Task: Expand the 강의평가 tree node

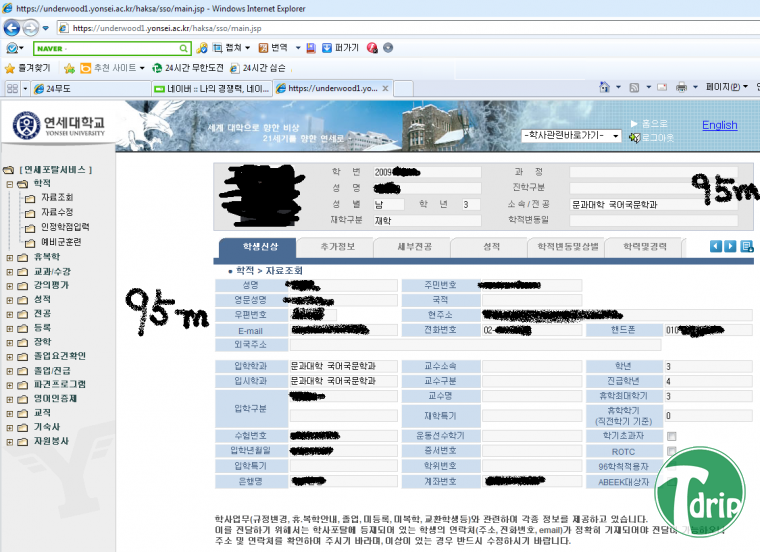Action: (x=9, y=286)
